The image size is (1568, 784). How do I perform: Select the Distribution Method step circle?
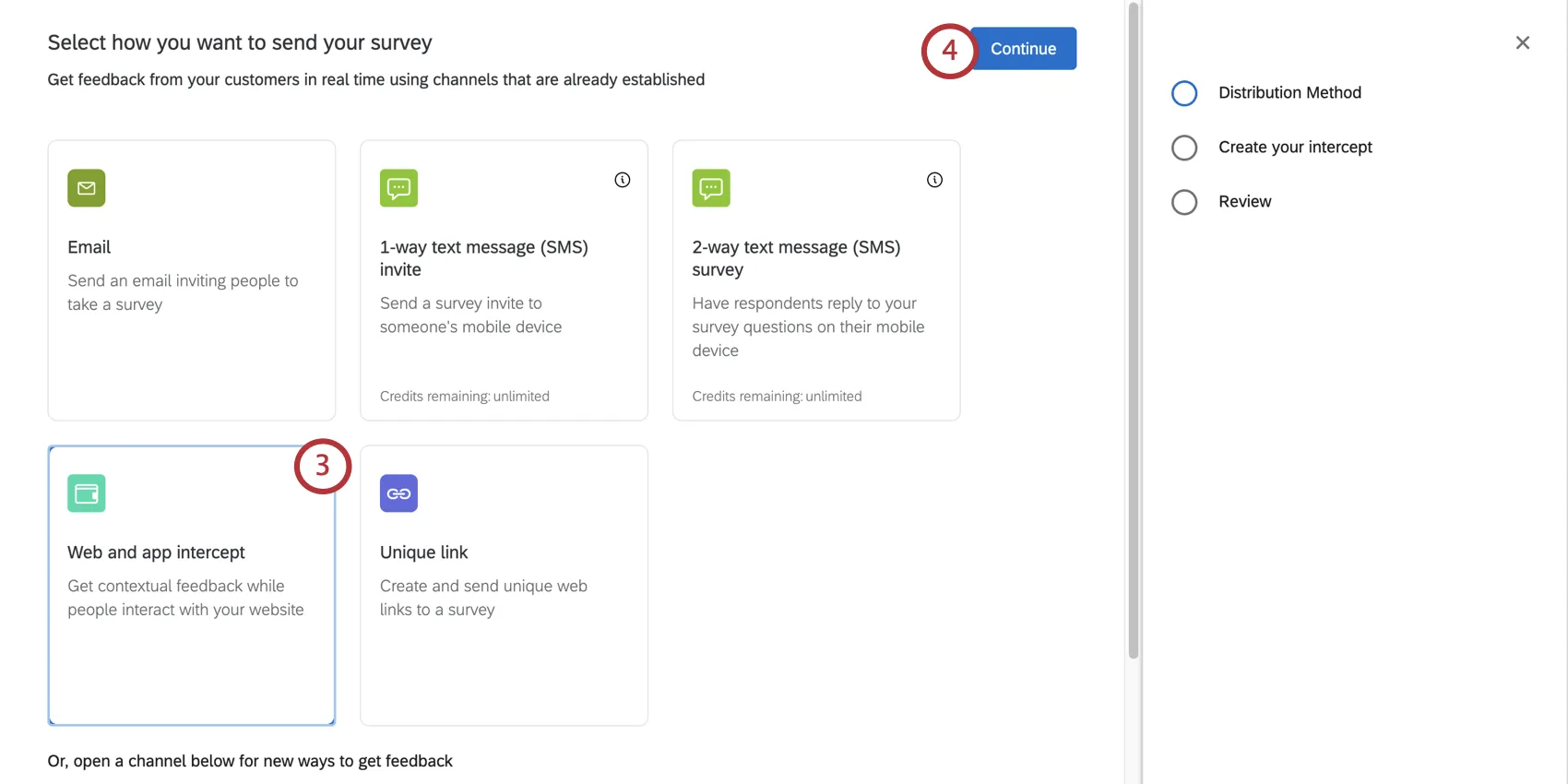[x=1184, y=93]
